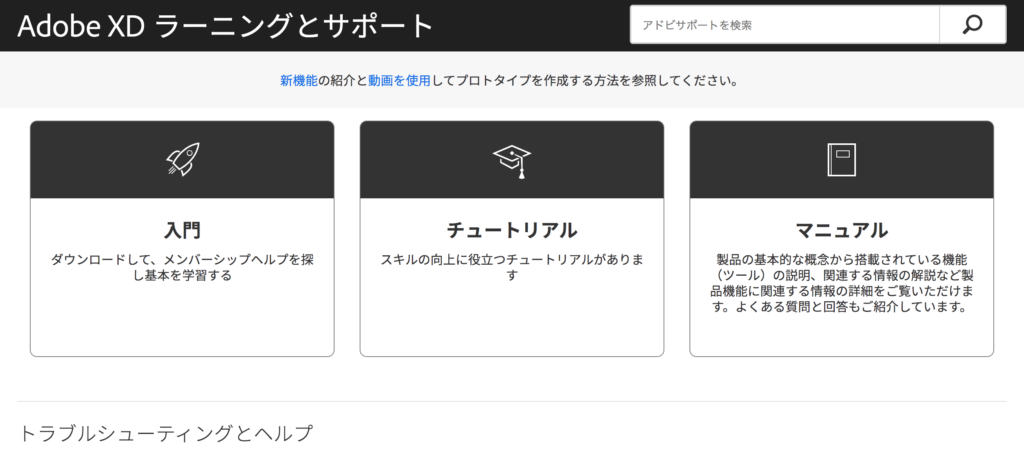Click the graduation cap icon on チュートリアル card
Screen dimensions: 1024x454
(512, 161)
